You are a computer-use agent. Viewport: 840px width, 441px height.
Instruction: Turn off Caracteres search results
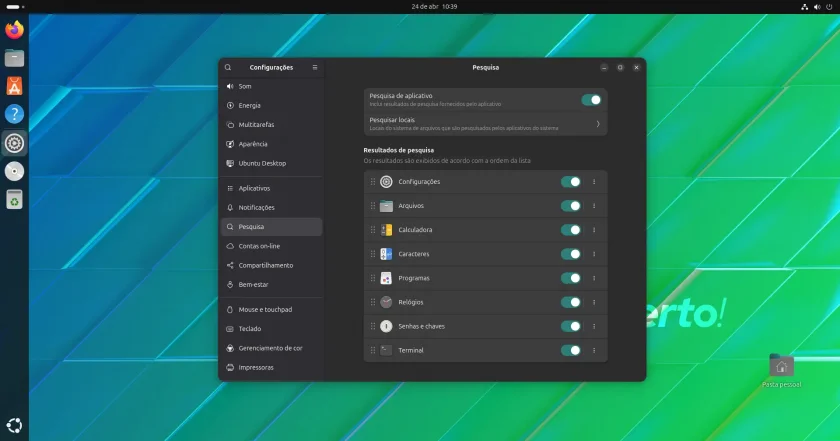click(571, 254)
